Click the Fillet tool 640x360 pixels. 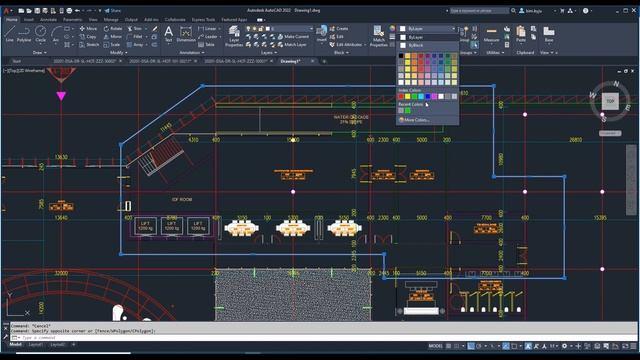(135, 37)
